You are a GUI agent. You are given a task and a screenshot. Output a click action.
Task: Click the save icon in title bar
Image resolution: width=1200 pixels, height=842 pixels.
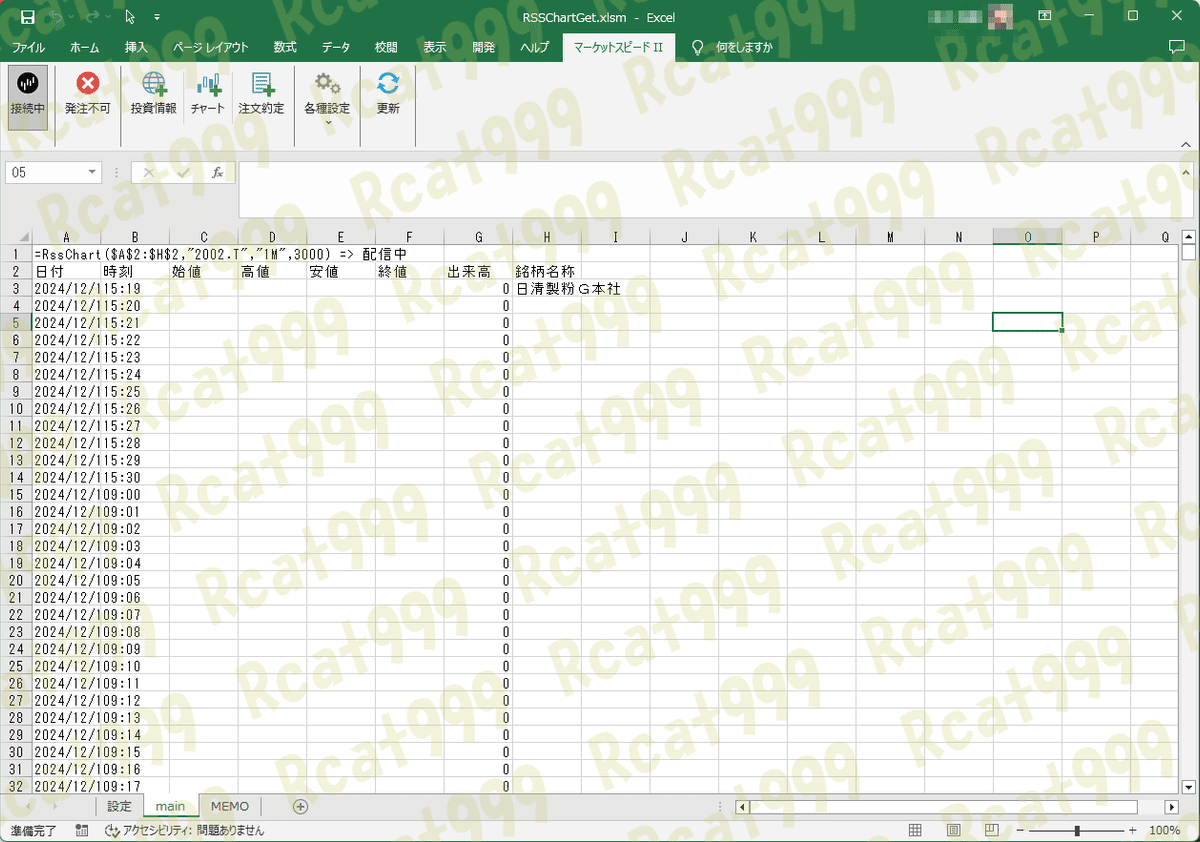(x=28, y=17)
